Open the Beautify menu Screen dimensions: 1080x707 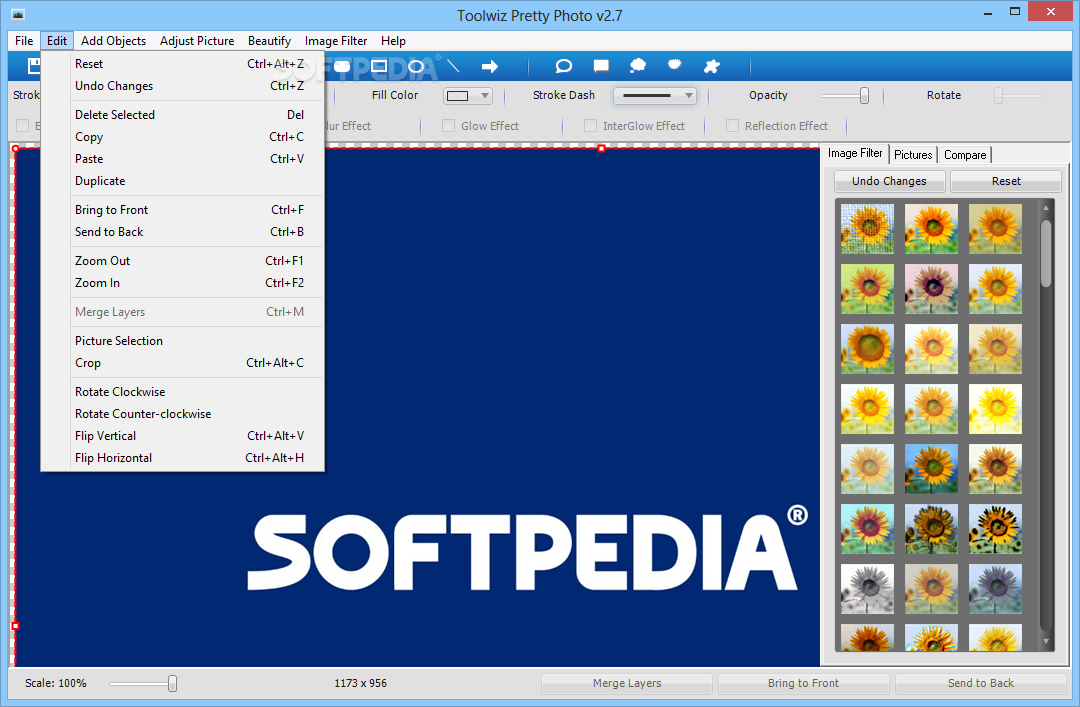pos(269,41)
